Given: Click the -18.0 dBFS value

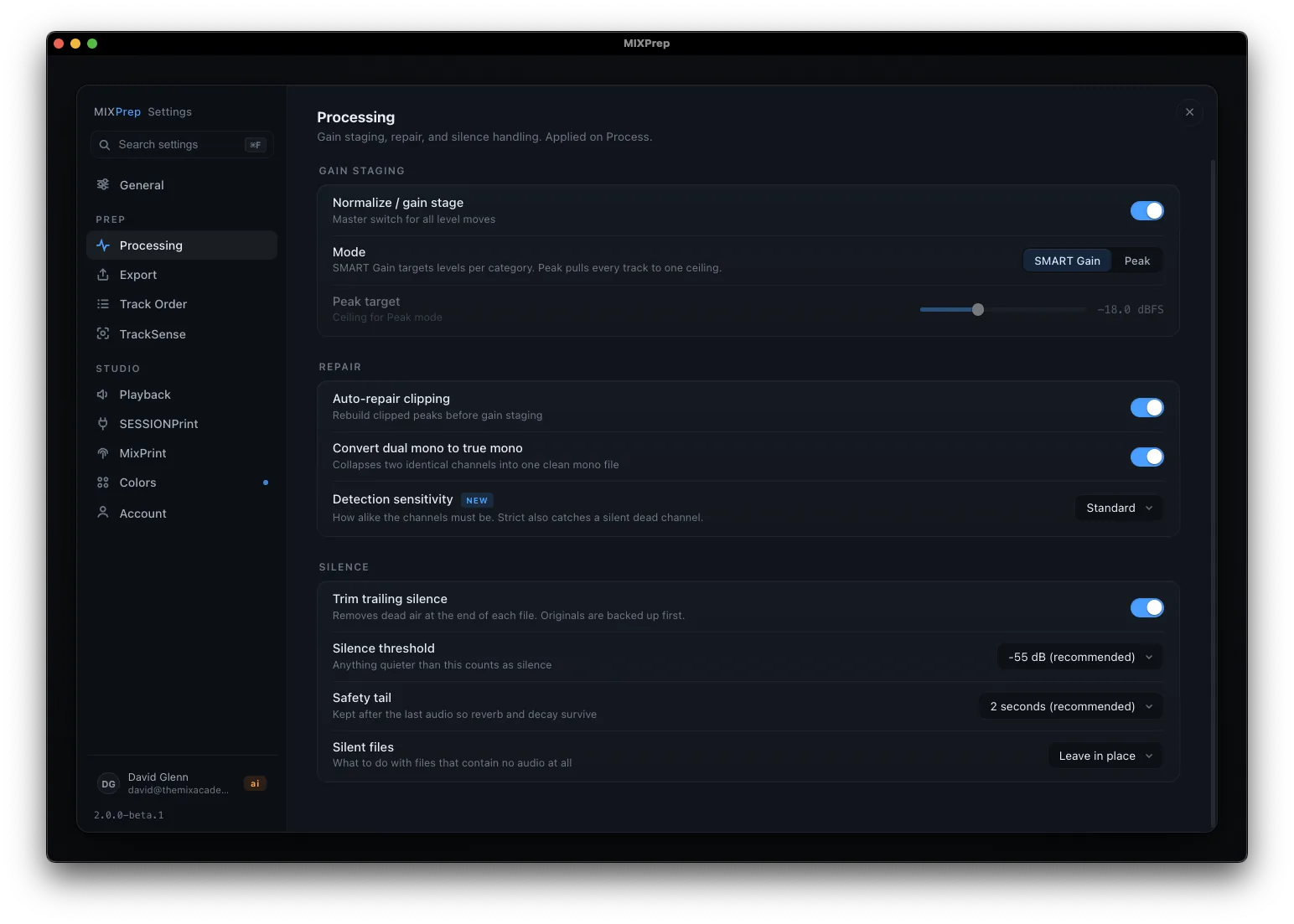Looking at the screenshot, I should [1131, 310].
